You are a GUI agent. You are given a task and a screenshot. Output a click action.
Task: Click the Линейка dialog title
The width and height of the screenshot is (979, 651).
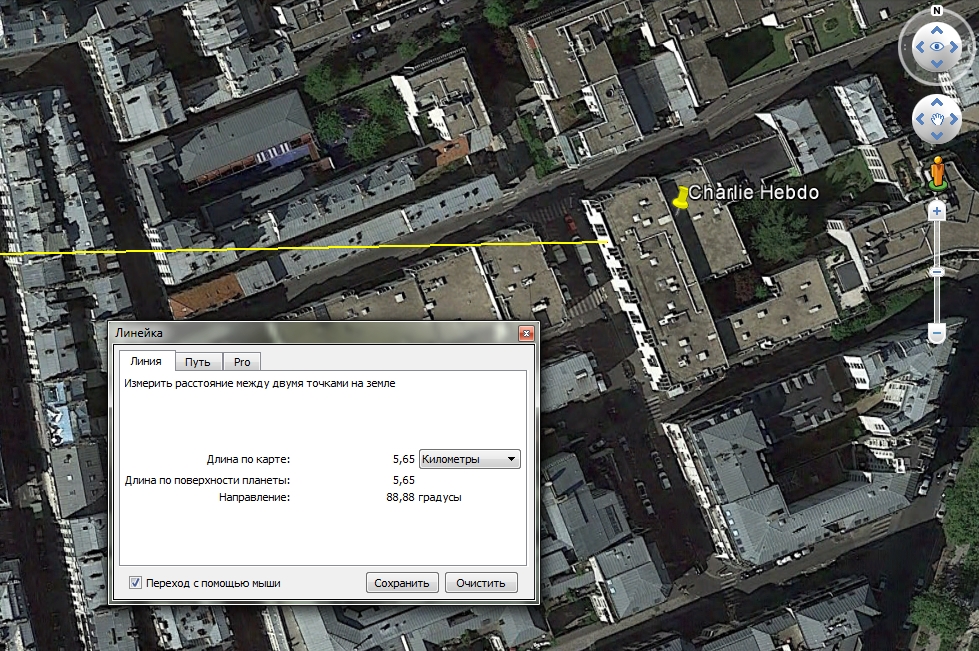[139, 333]
